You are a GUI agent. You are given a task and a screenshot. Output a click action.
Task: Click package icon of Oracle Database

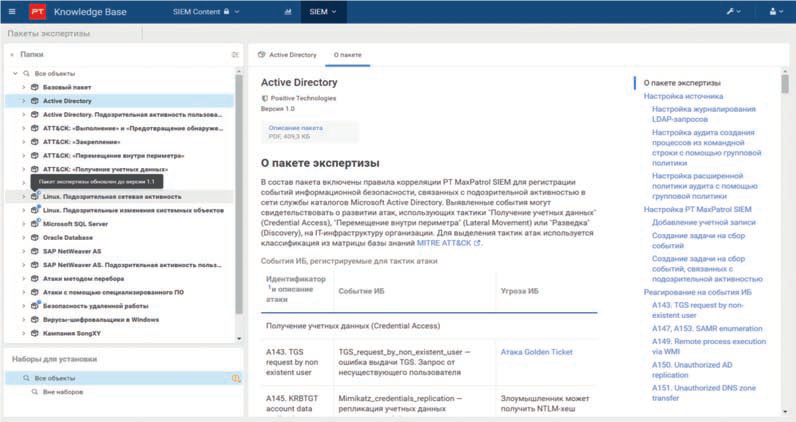(x=35, y=238)
